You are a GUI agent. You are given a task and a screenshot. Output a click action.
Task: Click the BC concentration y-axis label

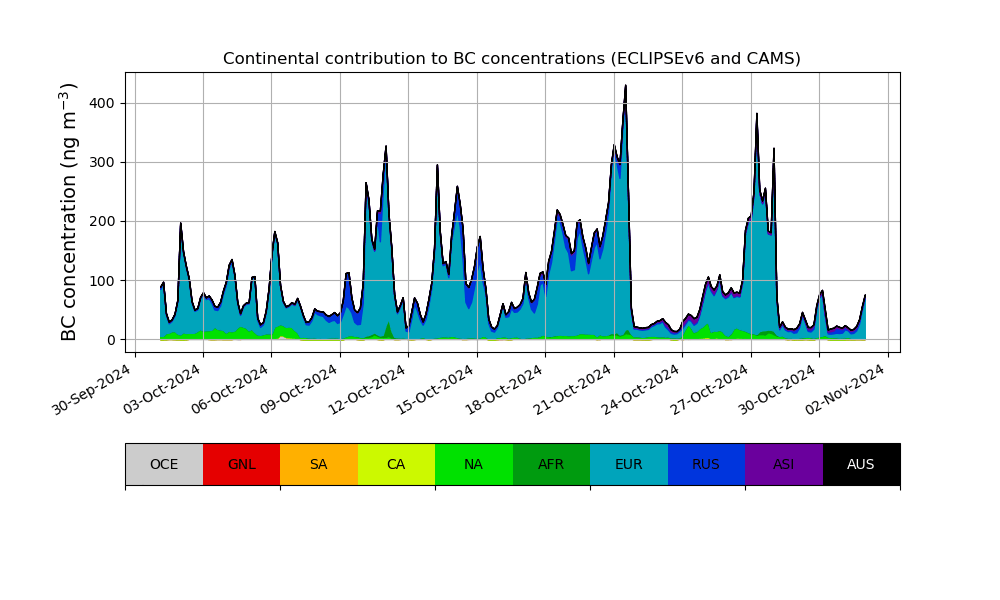69,212
